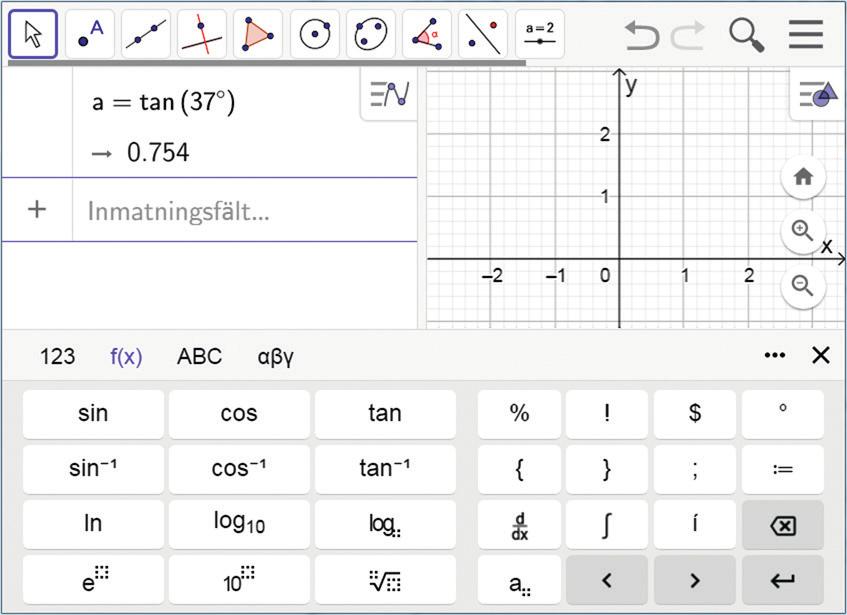Tap the dollar sign key
This screenshot has width=847, height=615.
[695, 414]
